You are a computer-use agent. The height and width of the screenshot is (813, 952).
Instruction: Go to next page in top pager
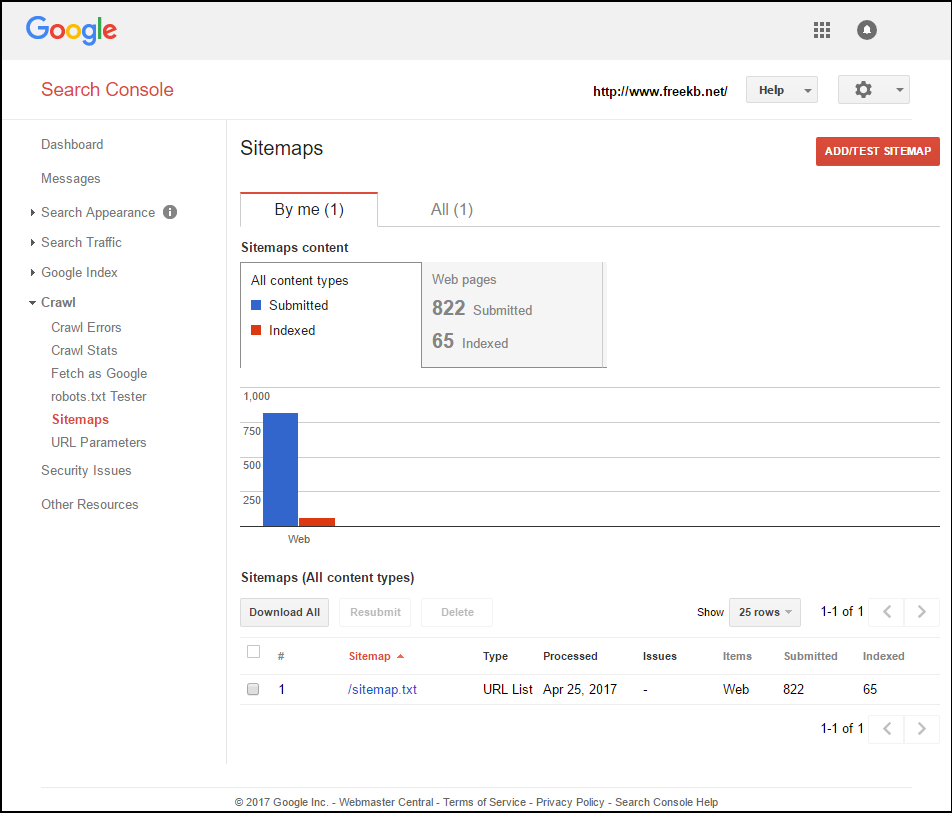point(921,611)
